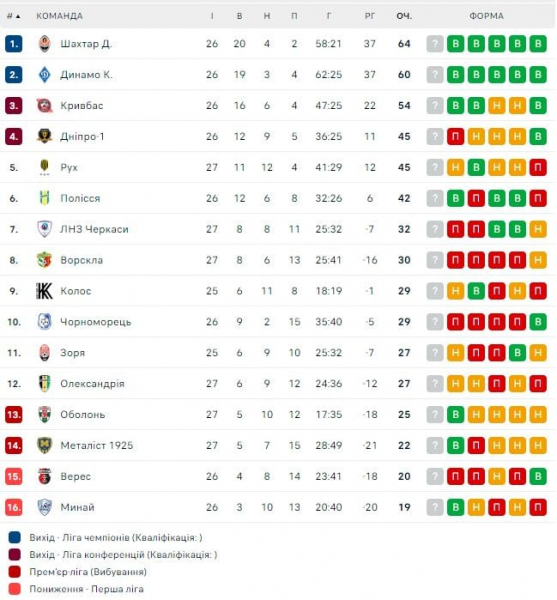Click the ФОРМА column header
This screenshot has height=600, width=557.
click(487, 16)
